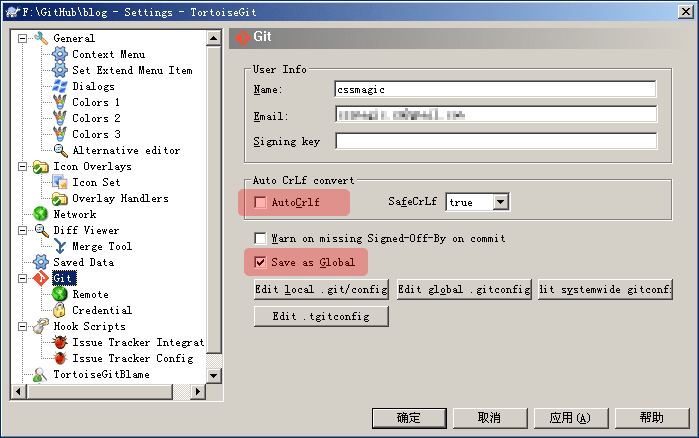Click the Git diamond icon in tree
Image resolution: width=699 pixels, height=438 pixels.
coord(41,278)
